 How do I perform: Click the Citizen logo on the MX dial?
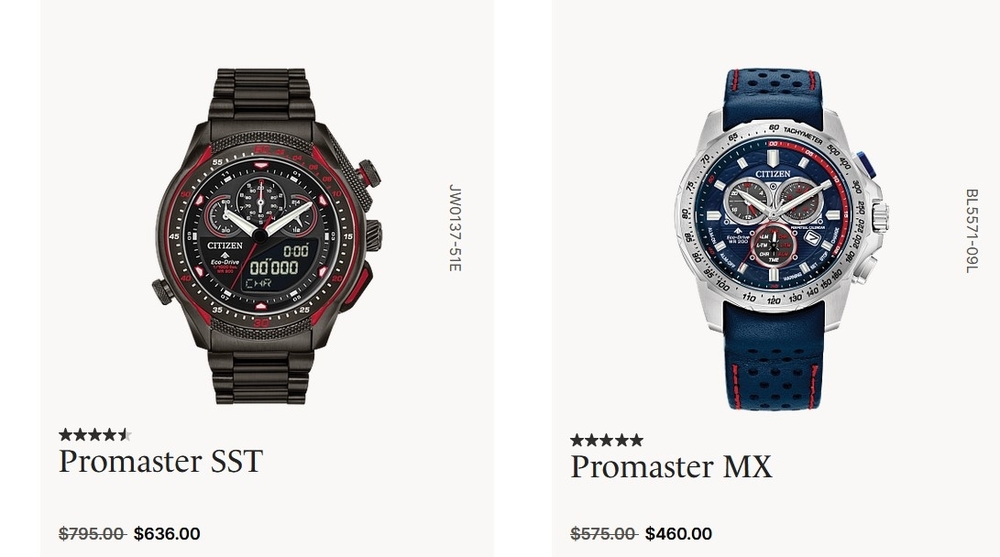pos(773,174)
